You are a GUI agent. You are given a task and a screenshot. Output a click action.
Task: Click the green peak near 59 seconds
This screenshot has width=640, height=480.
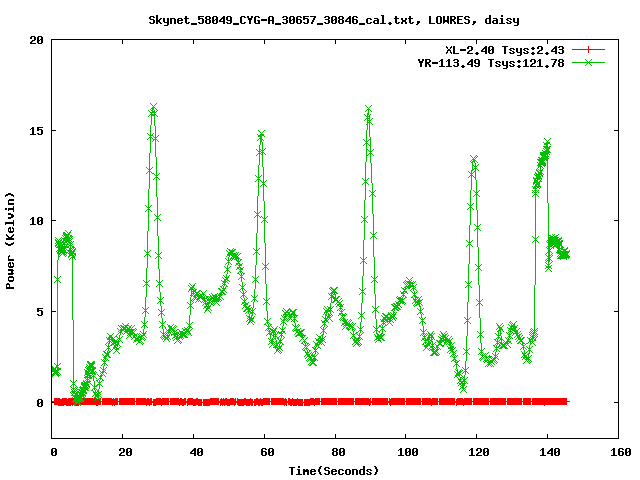pyautogui.click(x=261, y=134)
